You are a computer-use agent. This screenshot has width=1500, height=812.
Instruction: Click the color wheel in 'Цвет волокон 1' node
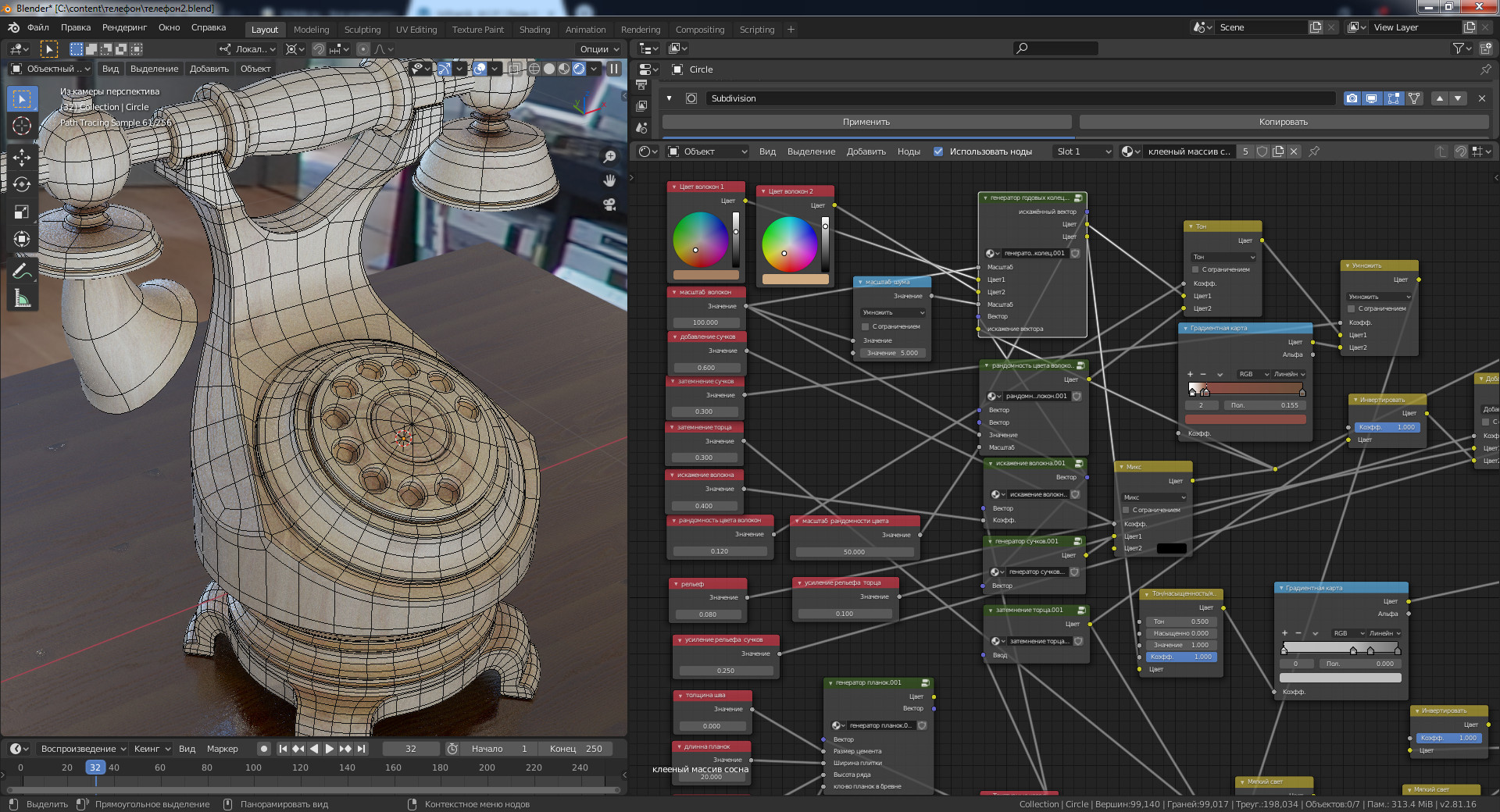coord(700,240)
